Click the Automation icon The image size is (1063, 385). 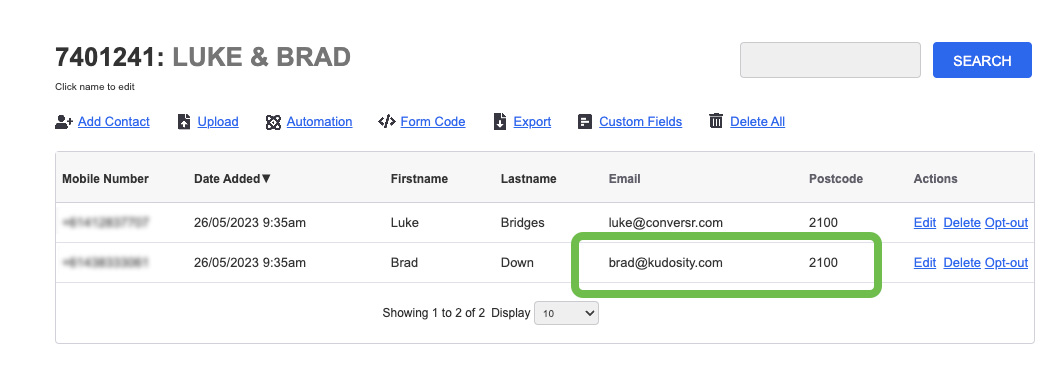[273, 122]
